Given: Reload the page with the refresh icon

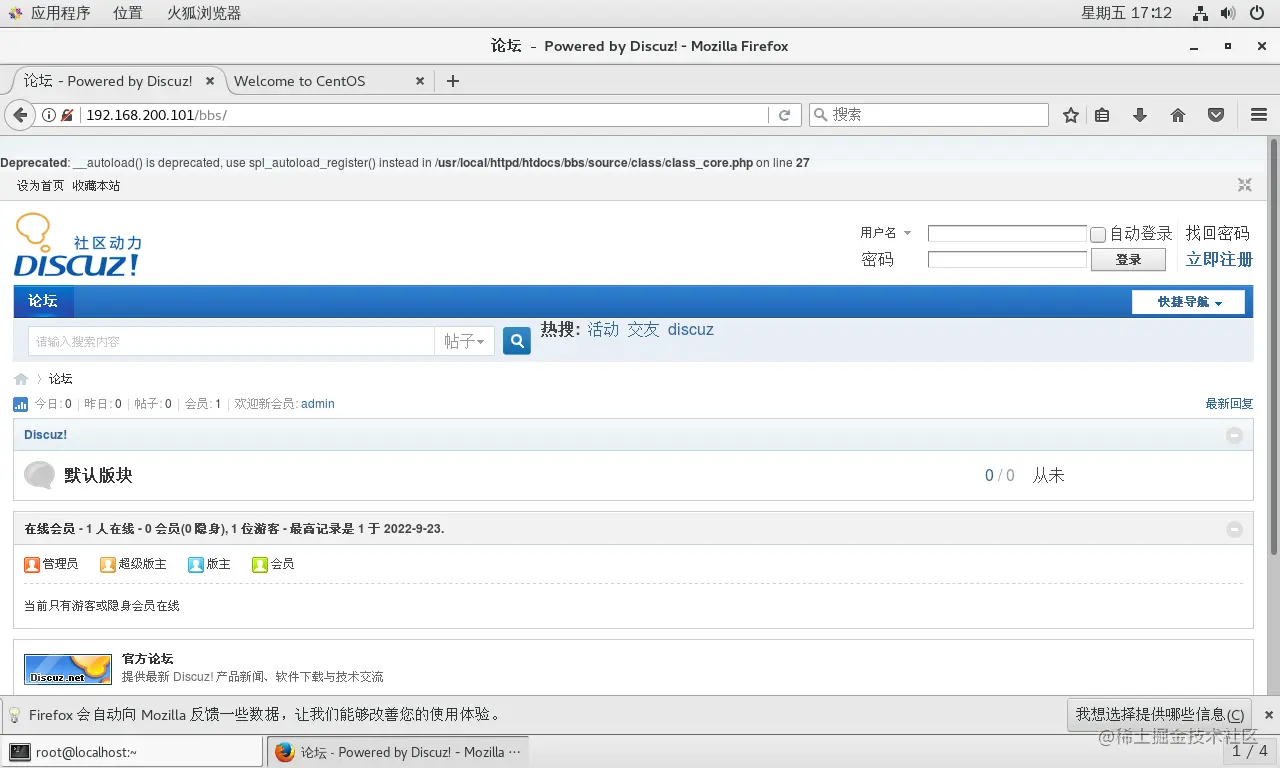Looking at the screenshot, I should click(785, 115).
